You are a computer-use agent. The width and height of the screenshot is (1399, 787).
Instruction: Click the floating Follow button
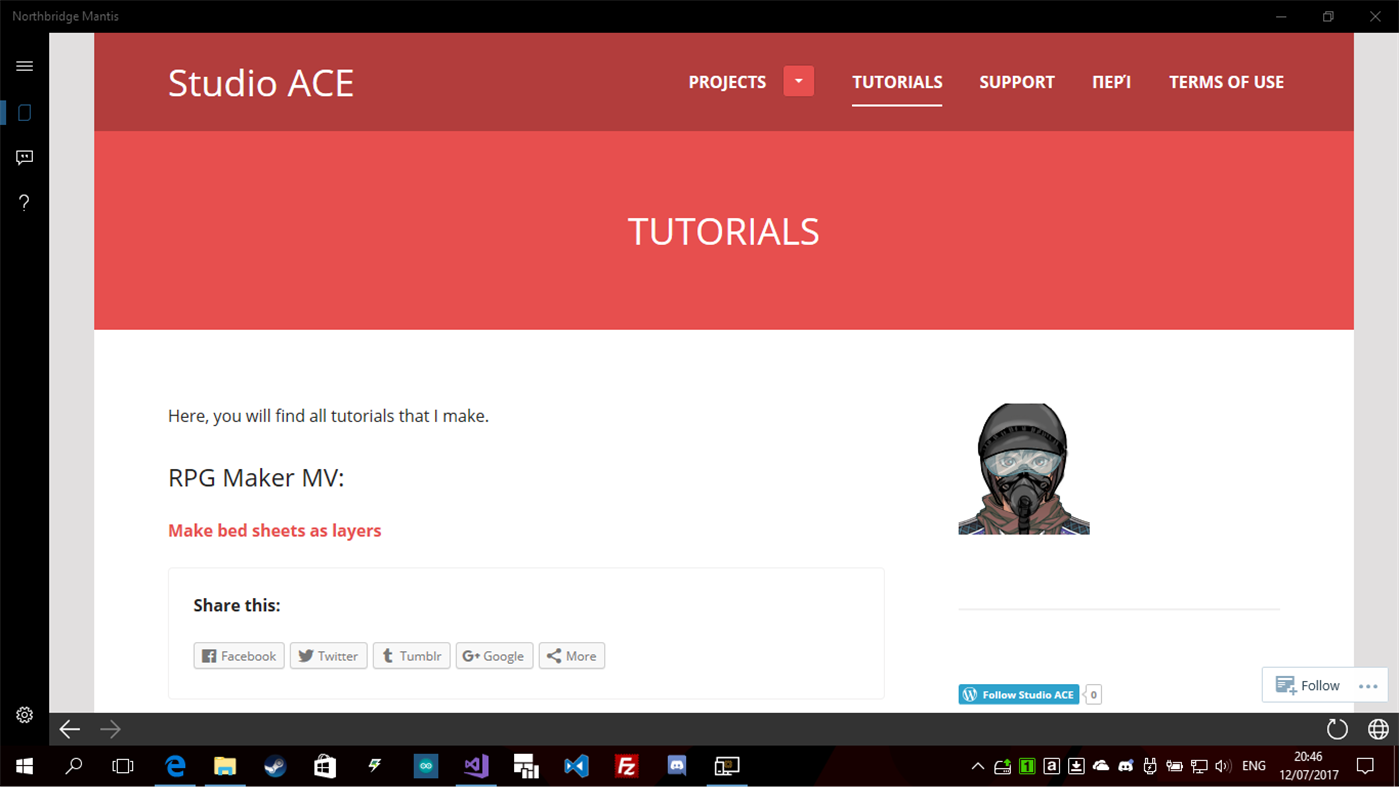1308,685
